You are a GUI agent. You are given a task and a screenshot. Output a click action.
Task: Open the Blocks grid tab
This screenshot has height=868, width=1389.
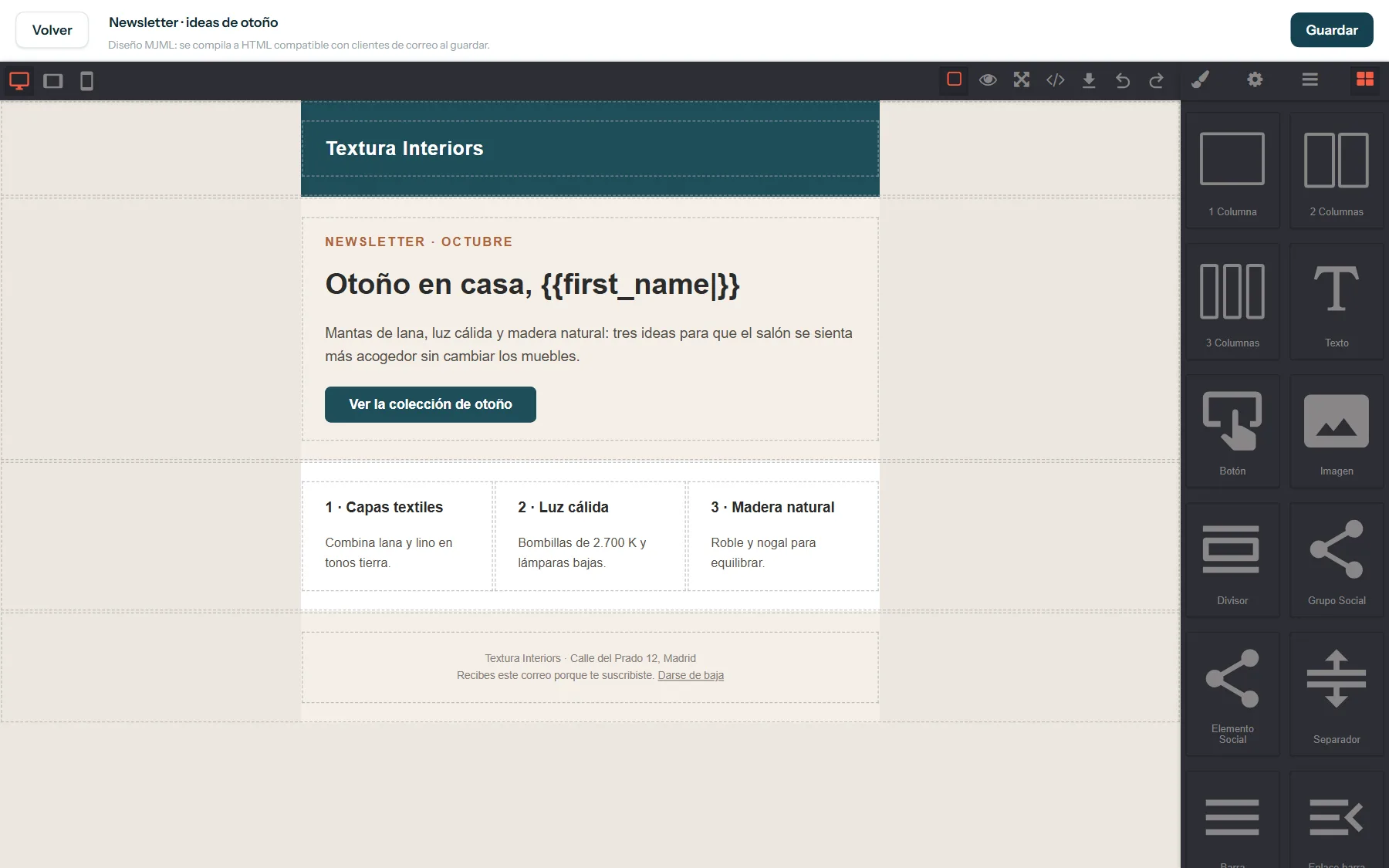pyautogui.click(x=1365, y=79)
